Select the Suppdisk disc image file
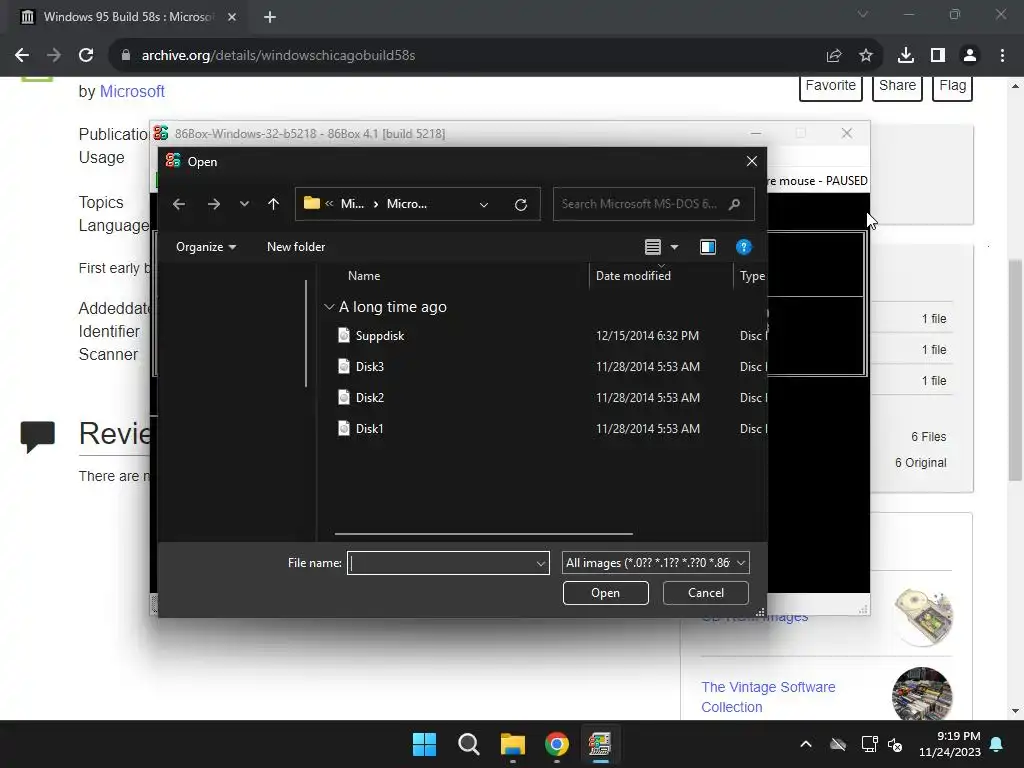Screen dimensions: 1024x768 tap(380, 336)
